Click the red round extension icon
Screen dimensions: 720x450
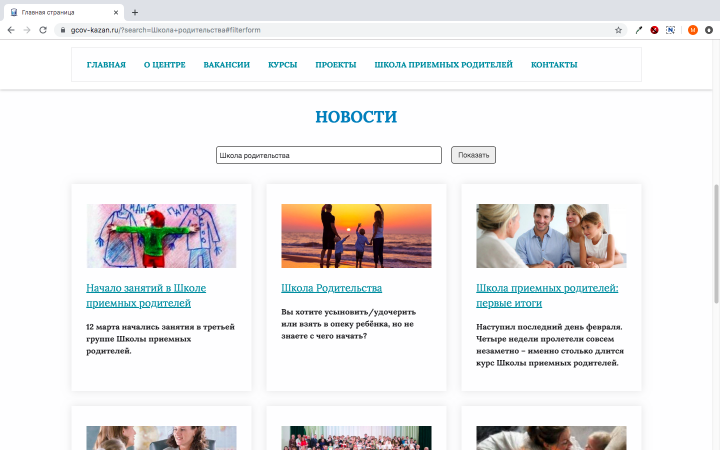click(654, 30)
